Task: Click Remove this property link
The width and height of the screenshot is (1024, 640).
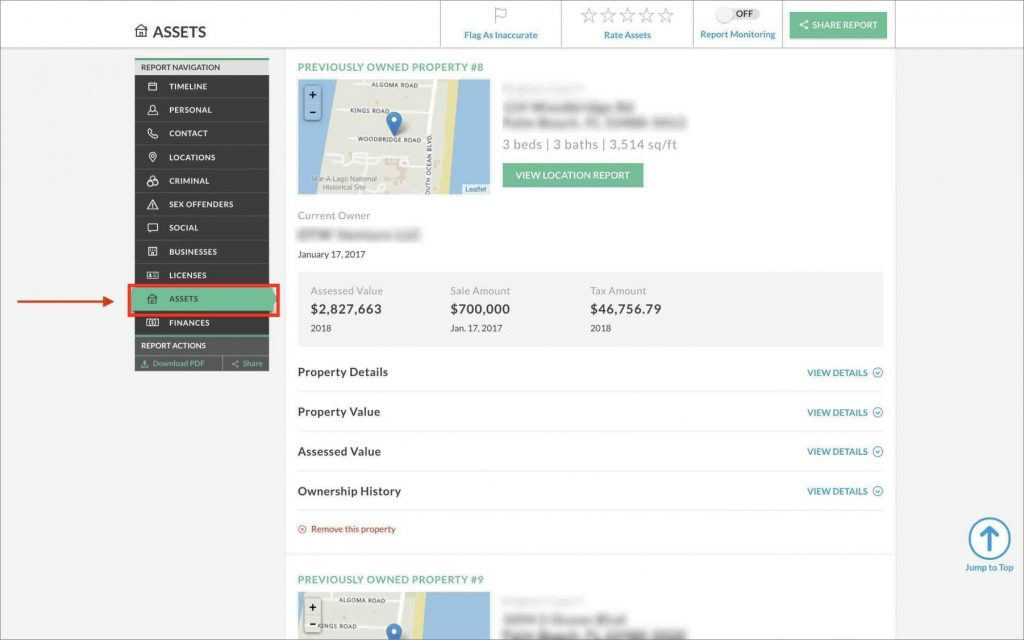Action: click(x=353, y=530)
